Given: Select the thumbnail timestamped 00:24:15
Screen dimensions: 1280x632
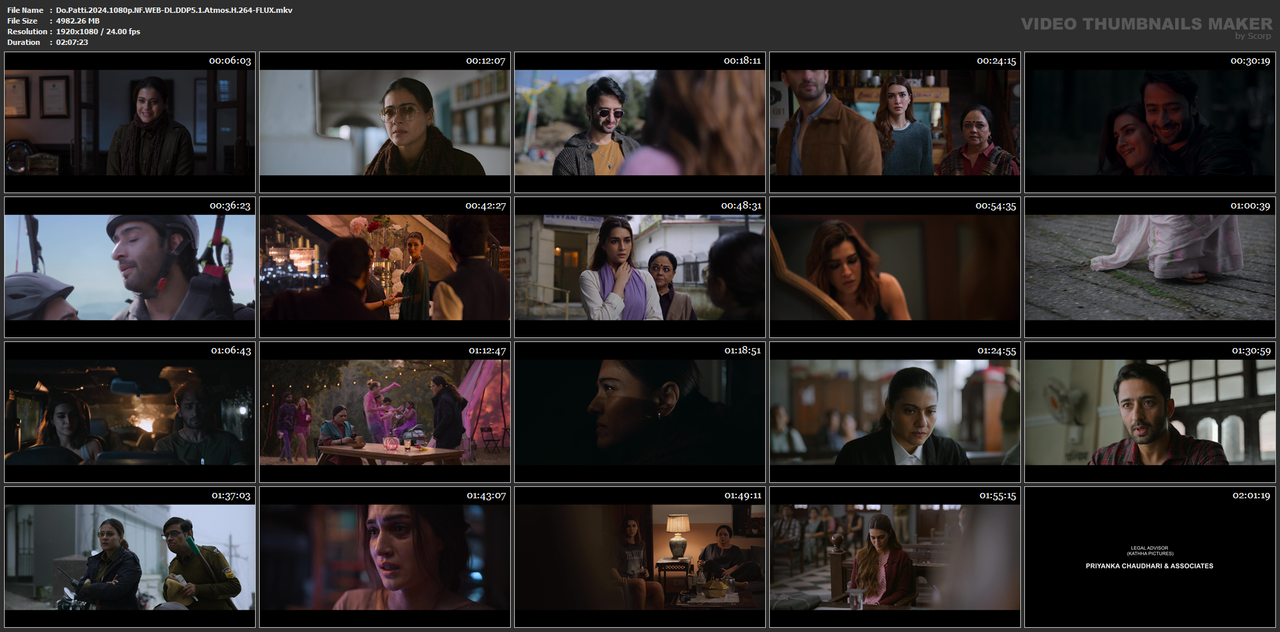Looking at the screenshot, I should pos(895,122).
